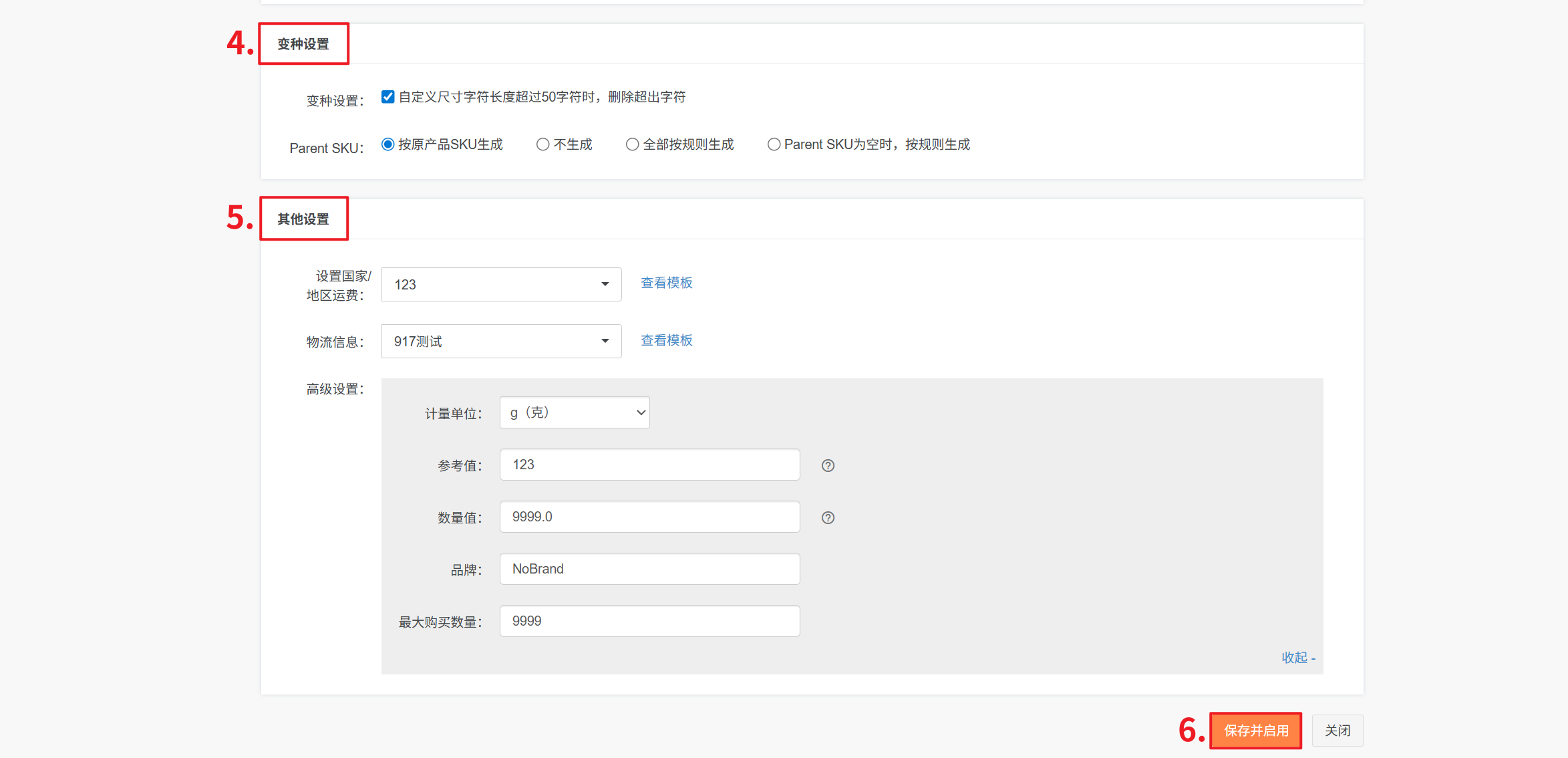Open the 计量单位 g（克）select box
The width and height of the screenshot is (1568, 758).
[575, 412]
